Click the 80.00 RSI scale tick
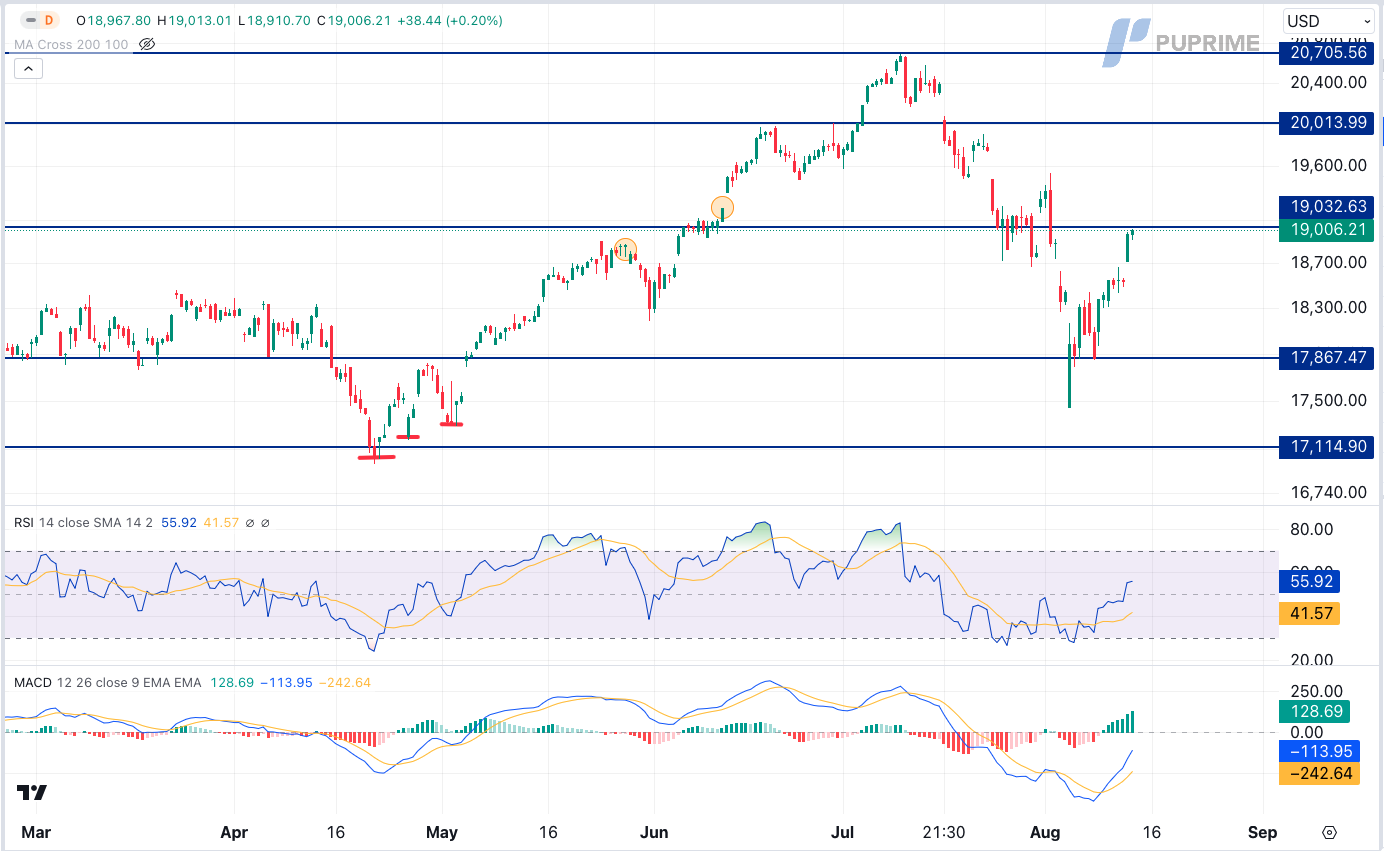 tap(1312, 529)
